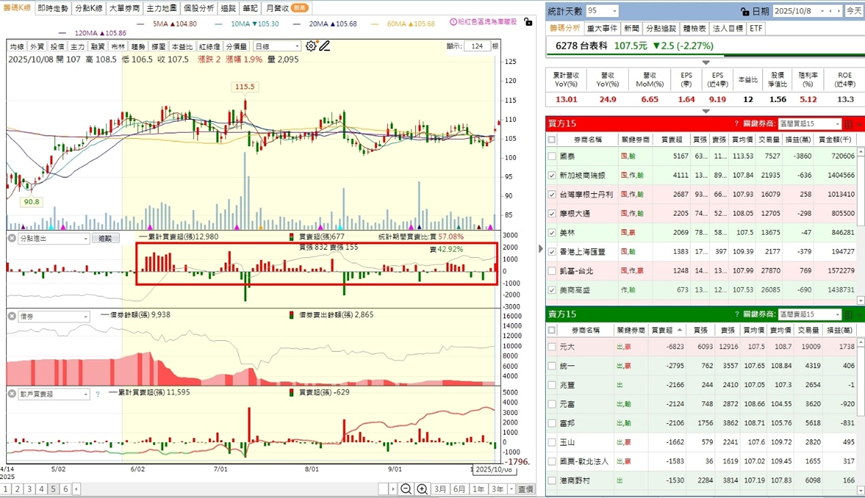This screenshot has width=865, height=498.
Task: Open the ETF tab
Action: point(756,28)
